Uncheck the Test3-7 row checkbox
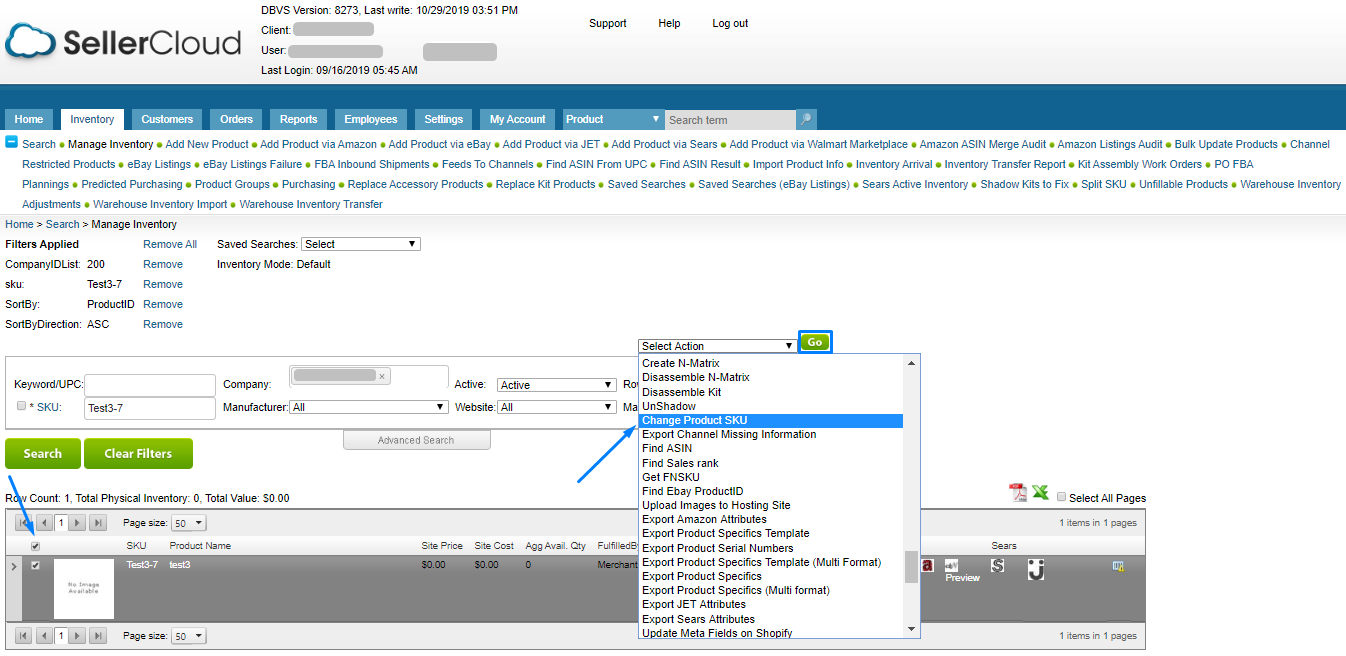 (x=36, y=565)
